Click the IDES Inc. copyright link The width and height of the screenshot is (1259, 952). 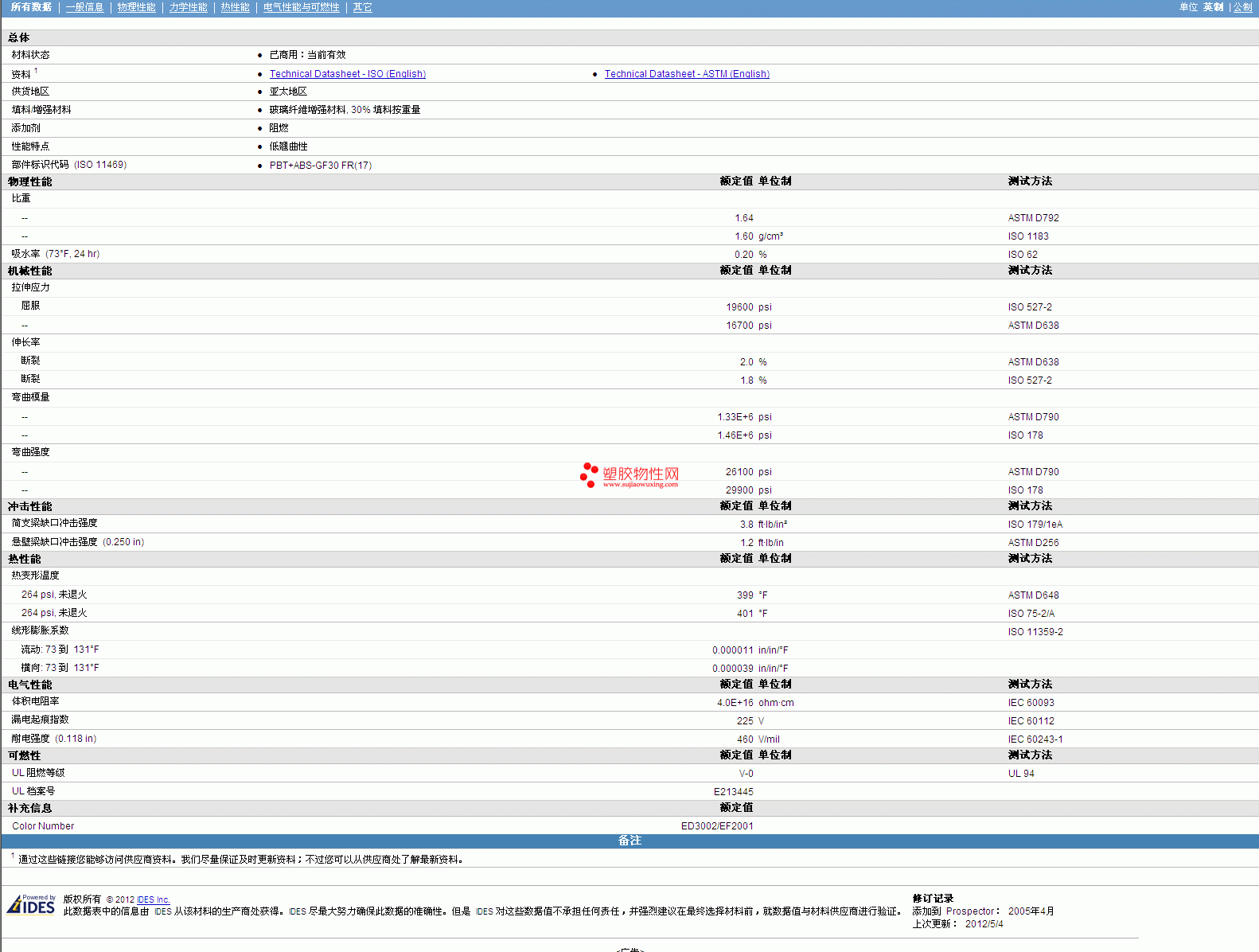pyautogui.click(x=153, y=899)
